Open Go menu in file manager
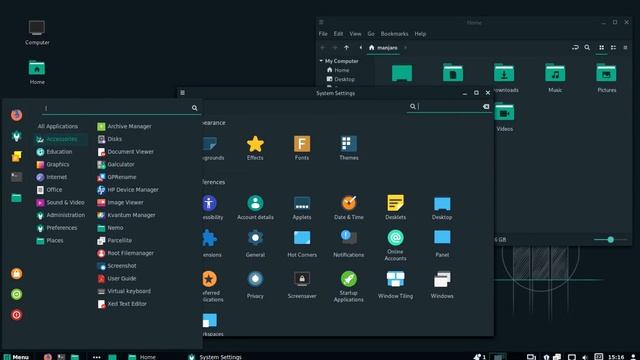 371,34
